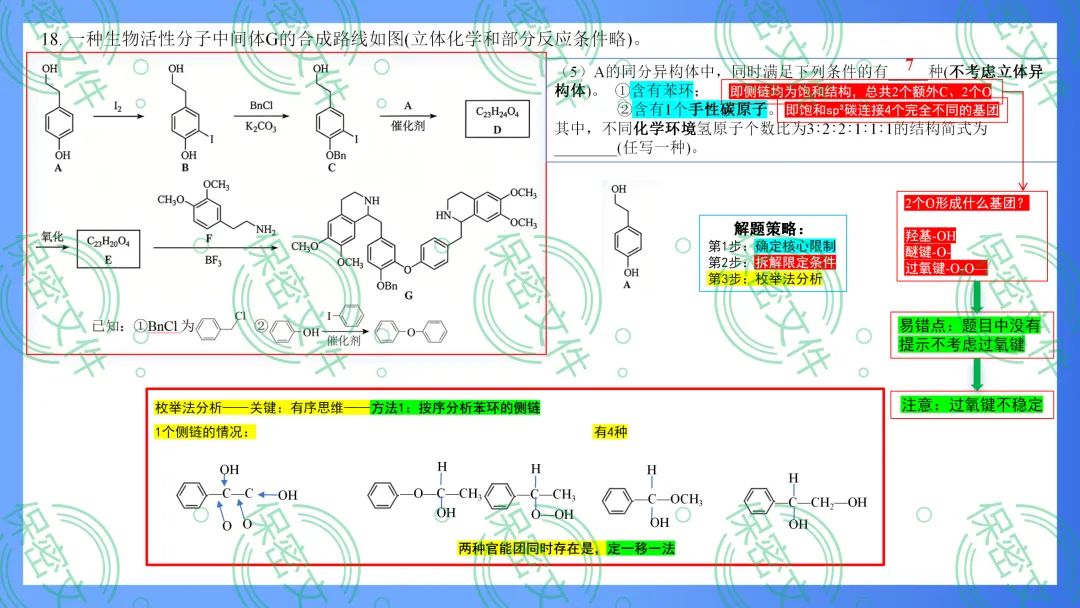Select "第3步：枚举法分析"
Viewport: 1080px width, 608px height.
765,279
